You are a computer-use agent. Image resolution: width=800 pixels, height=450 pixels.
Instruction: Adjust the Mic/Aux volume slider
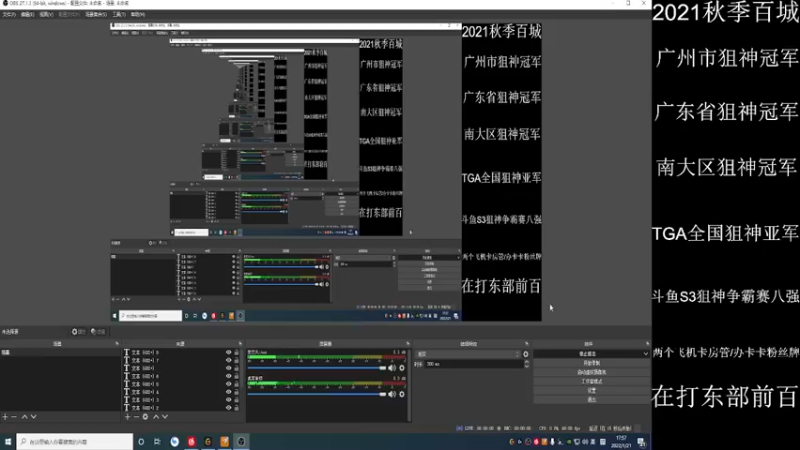point(316,367)
